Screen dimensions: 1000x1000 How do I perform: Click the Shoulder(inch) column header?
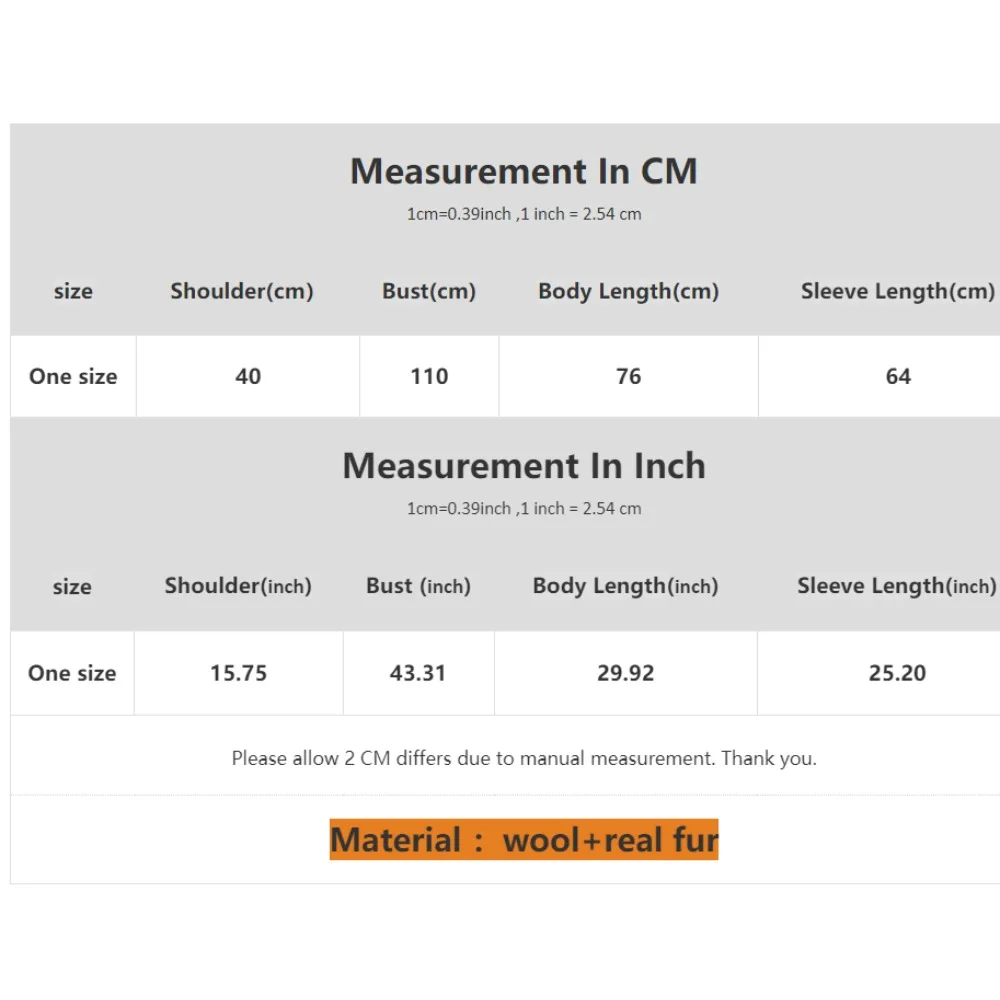[238, 587]
